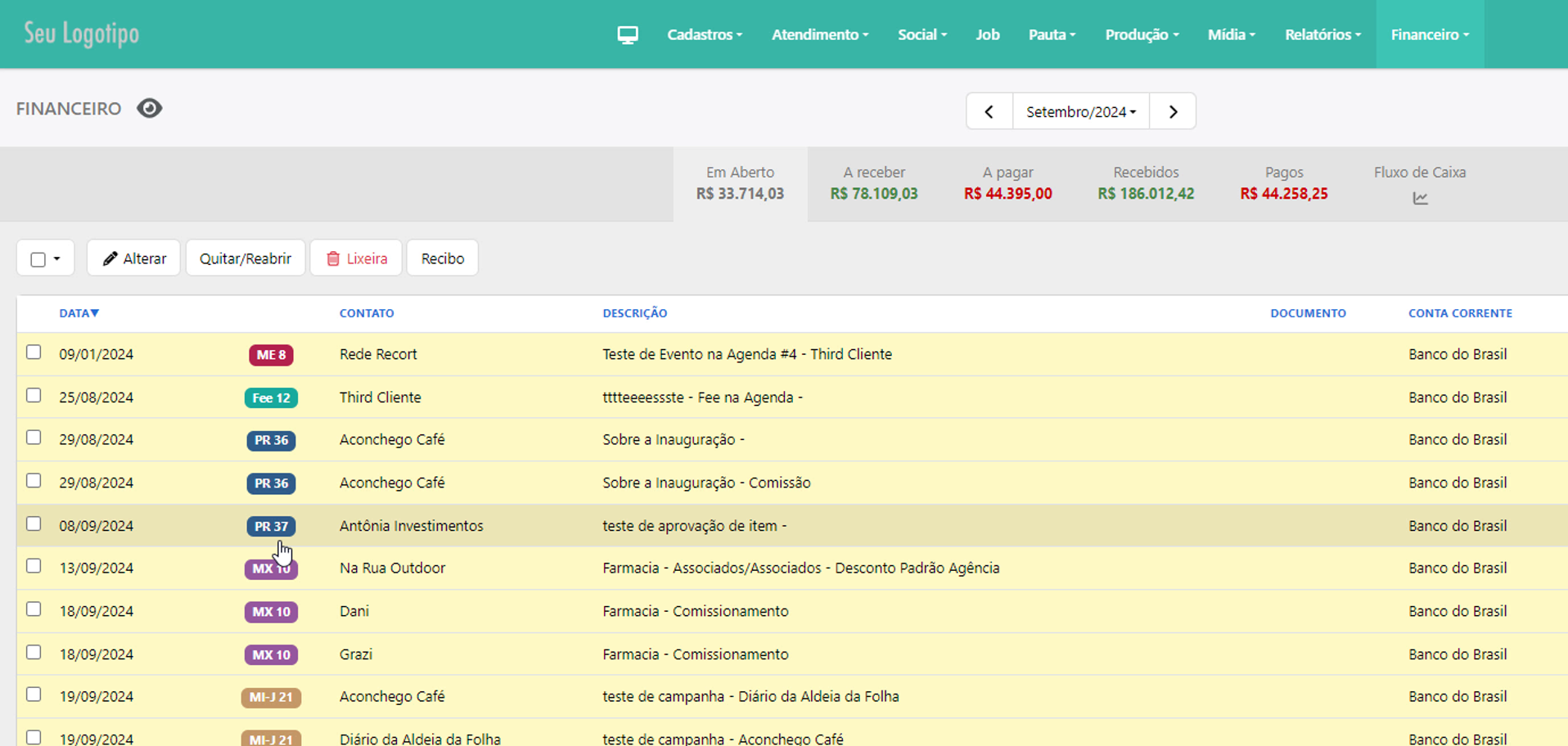The height and width of the screenshot is (746, 1568).
Task: Advance to next month with right arrow
Action: pos(1173,112)
